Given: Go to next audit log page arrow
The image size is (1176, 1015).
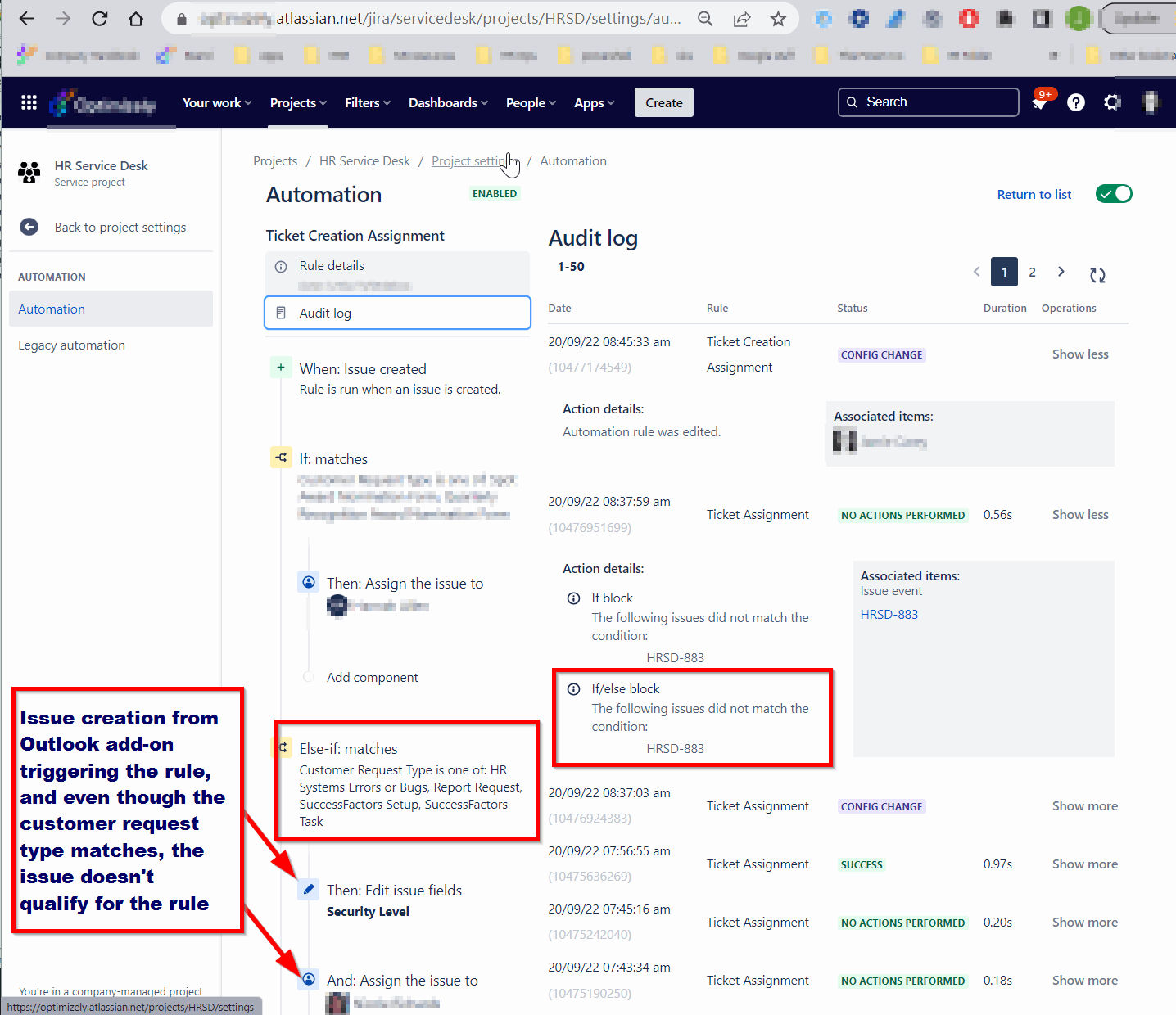Looking at the screenshot, I should click(1061, 272).
